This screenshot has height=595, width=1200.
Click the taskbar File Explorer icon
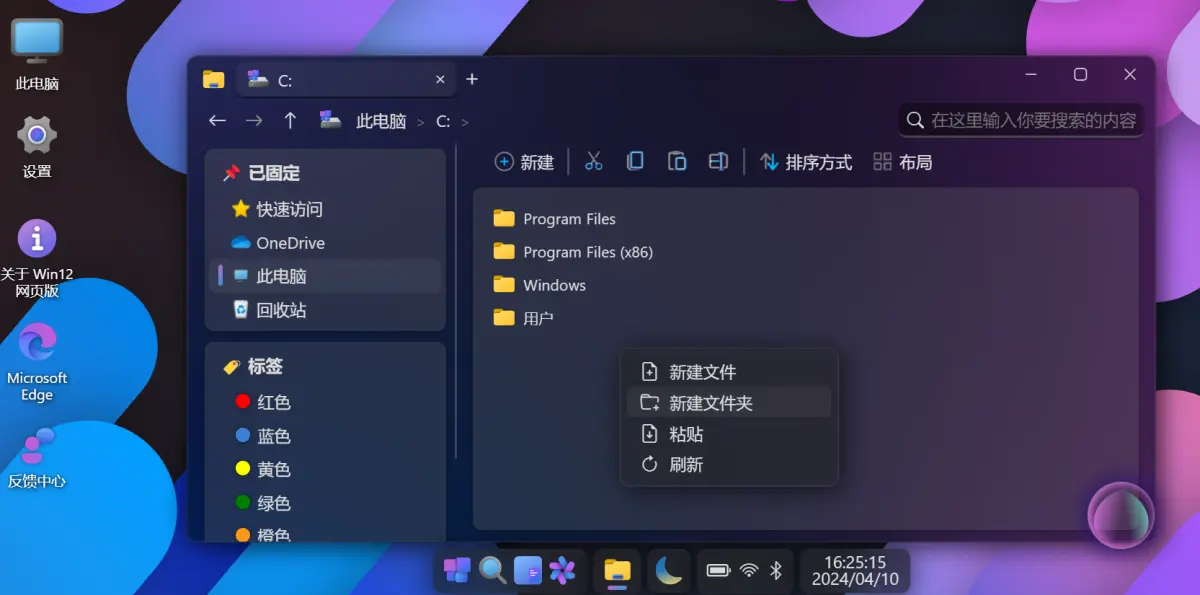(617, 570)
